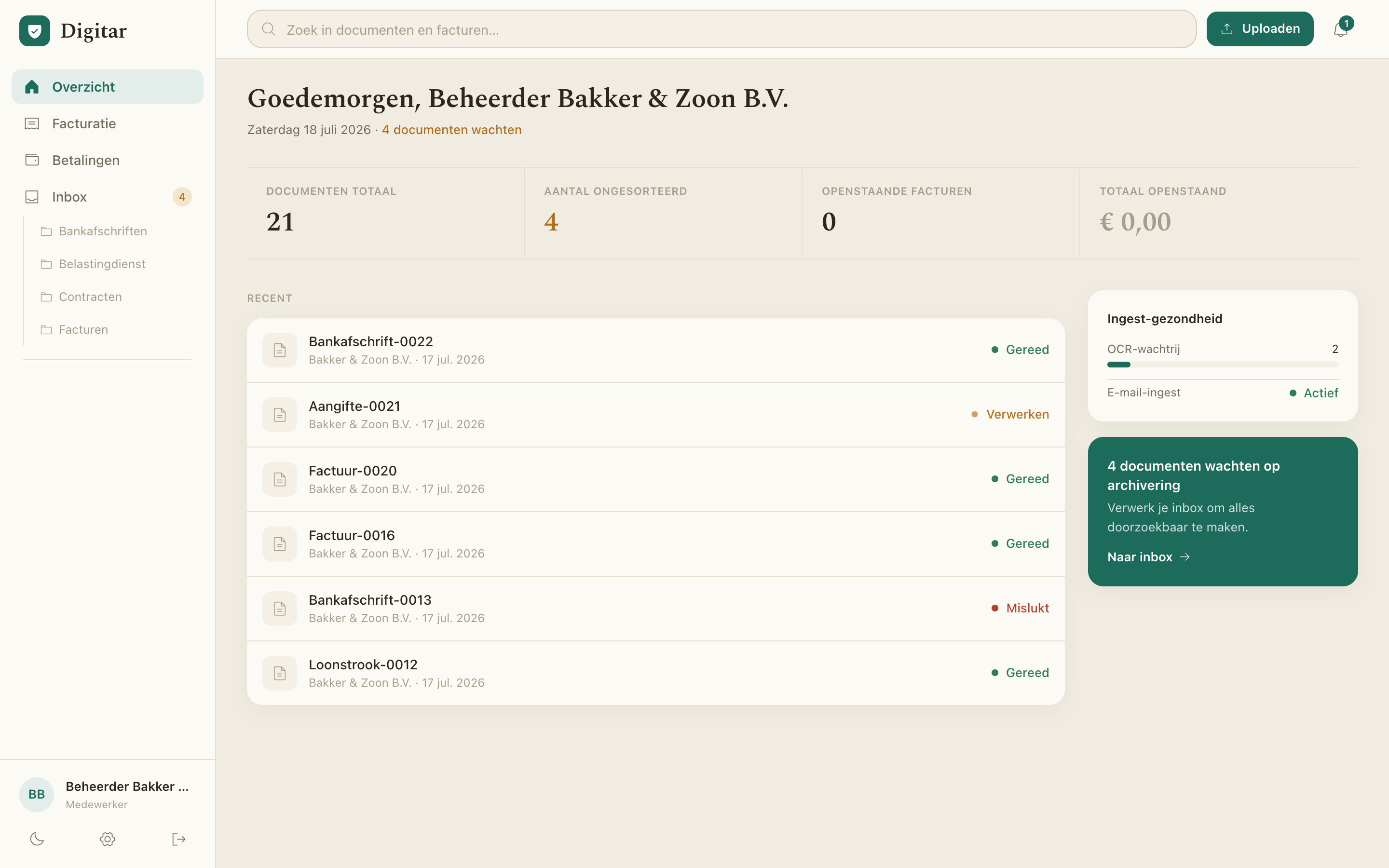Open the Factuur-0016 row
Image resolution: width=1389 pixels, height=868 pixels.
click(x=655, y=543)
